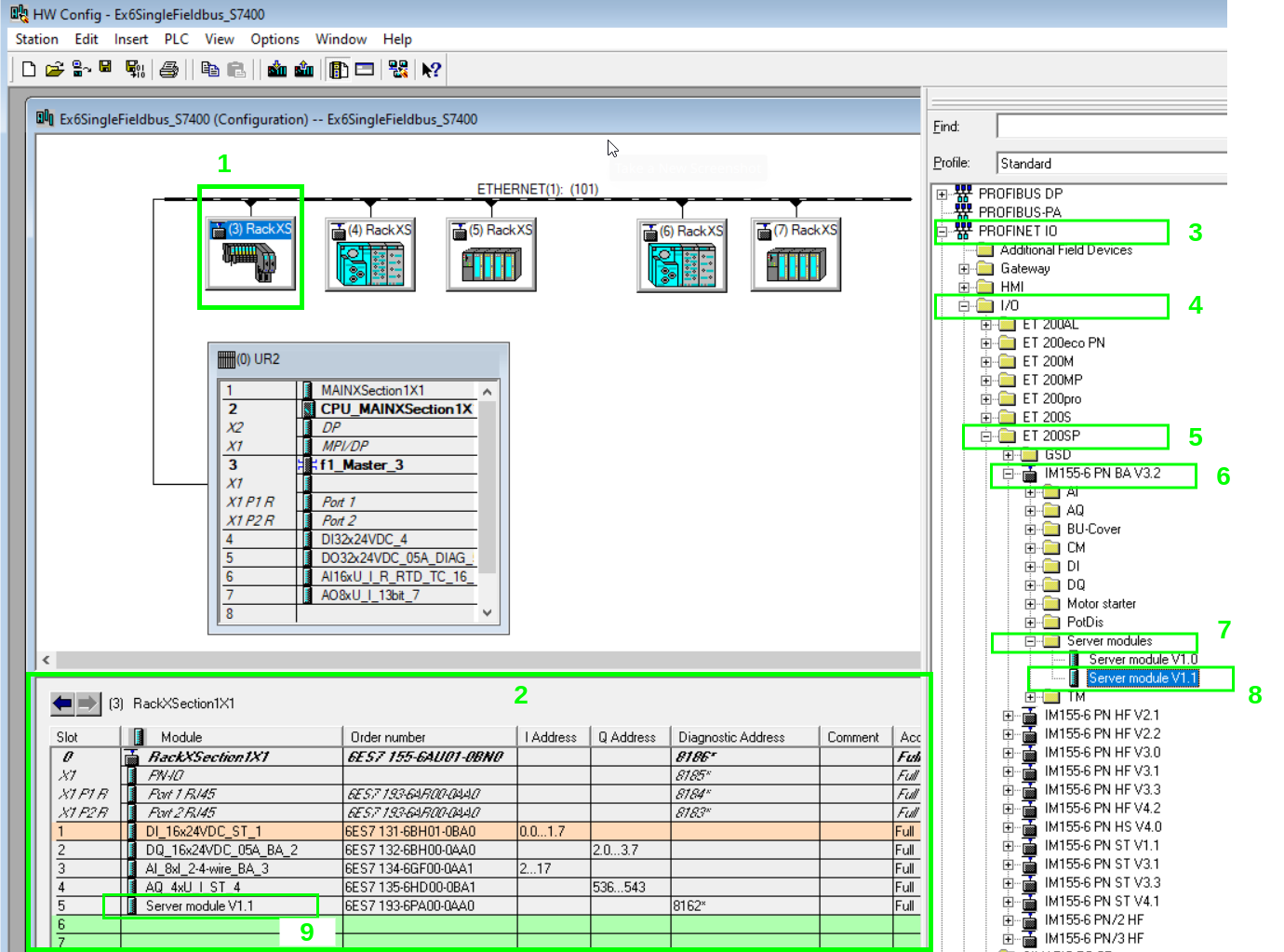Toggle the hardware Catalog window icon
This screenshot has height=952, width=1284.
pos(337,68)
